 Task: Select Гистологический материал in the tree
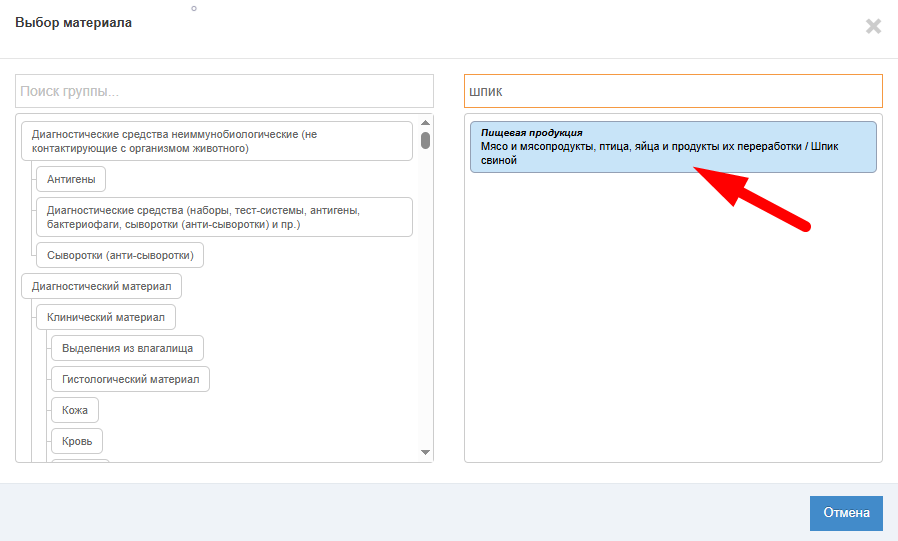130,380
